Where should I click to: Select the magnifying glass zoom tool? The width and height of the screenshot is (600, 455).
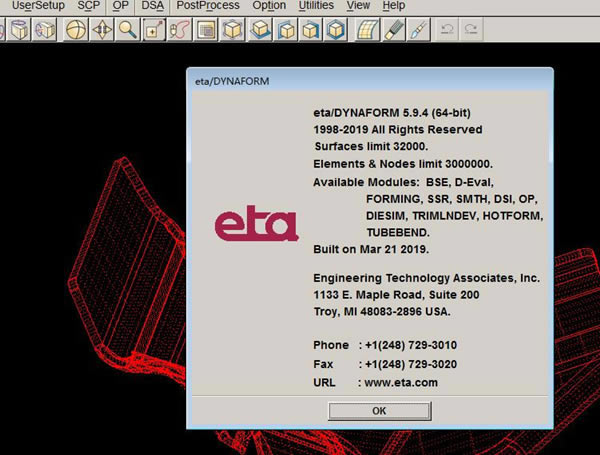tap(127, 29)
